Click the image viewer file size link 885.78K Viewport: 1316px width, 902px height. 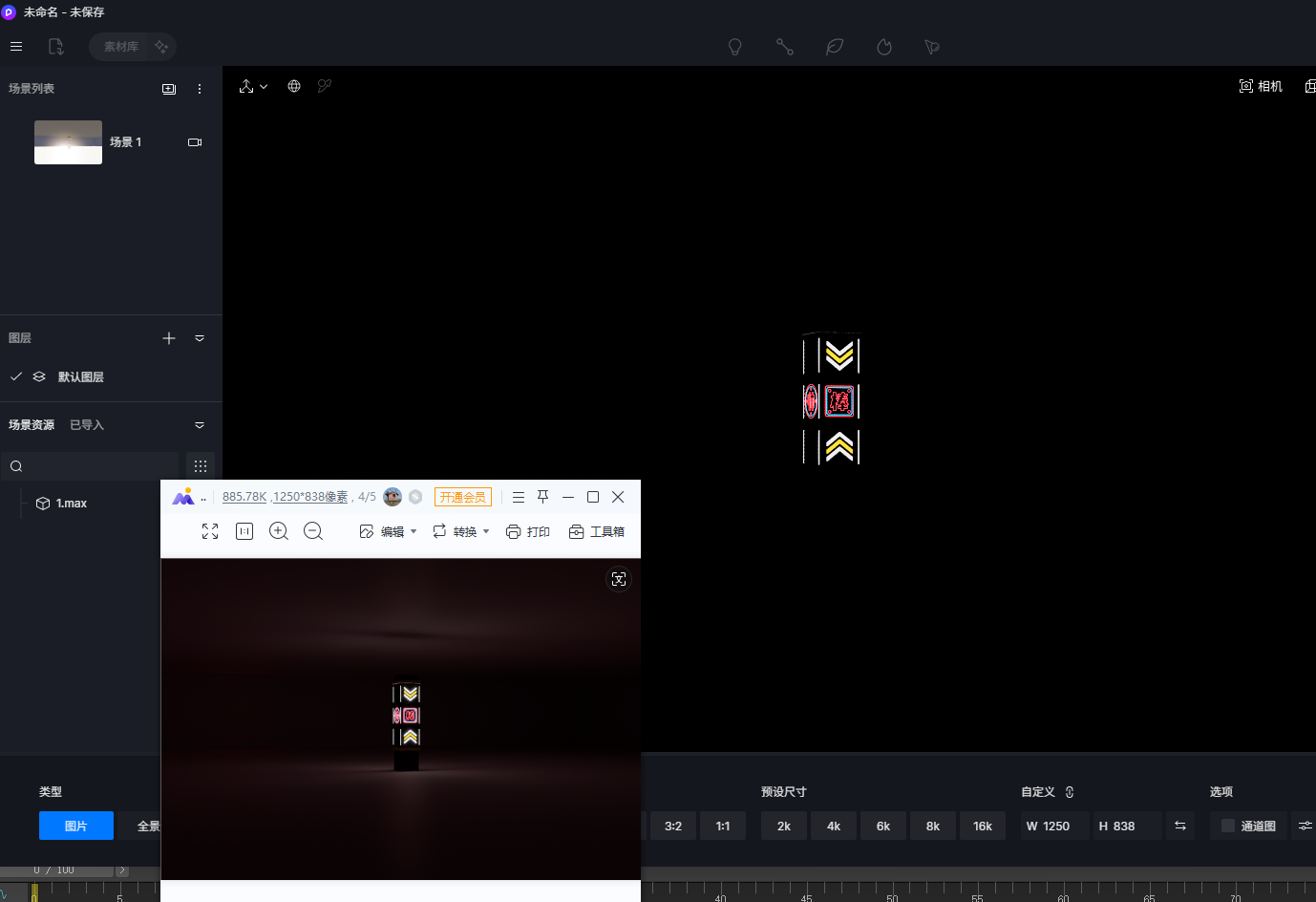[x=244, y=497]
